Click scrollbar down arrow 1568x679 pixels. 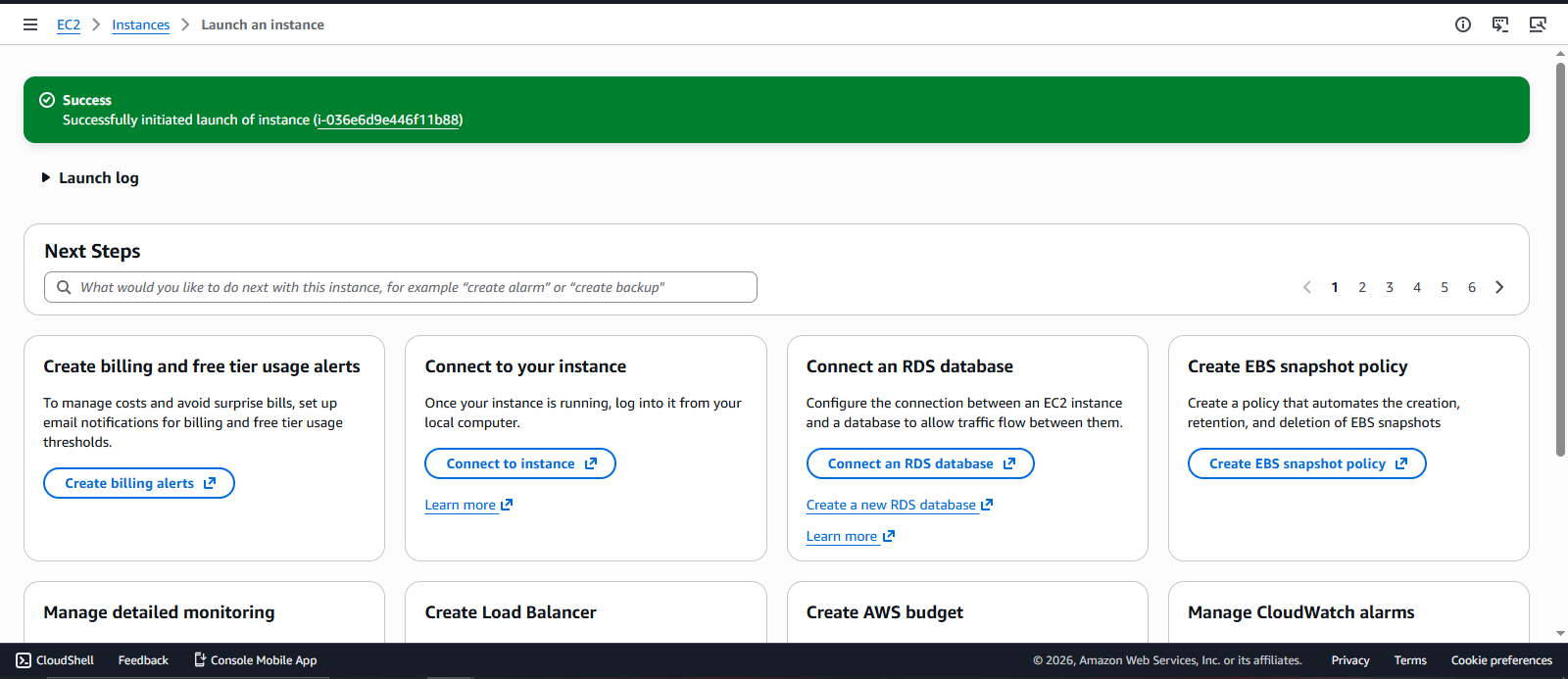1560,634
